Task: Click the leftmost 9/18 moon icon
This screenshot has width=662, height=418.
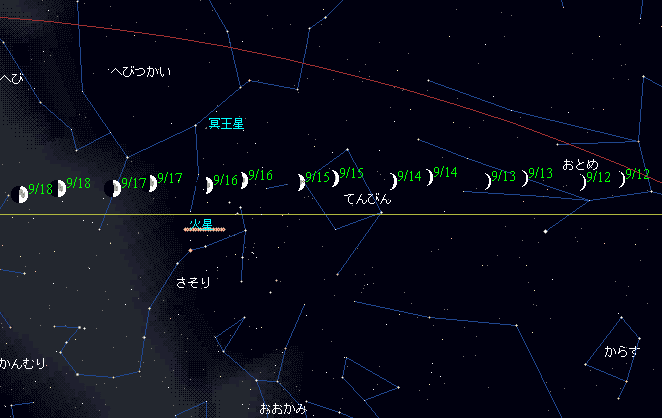Action: [x=18, y=193]
